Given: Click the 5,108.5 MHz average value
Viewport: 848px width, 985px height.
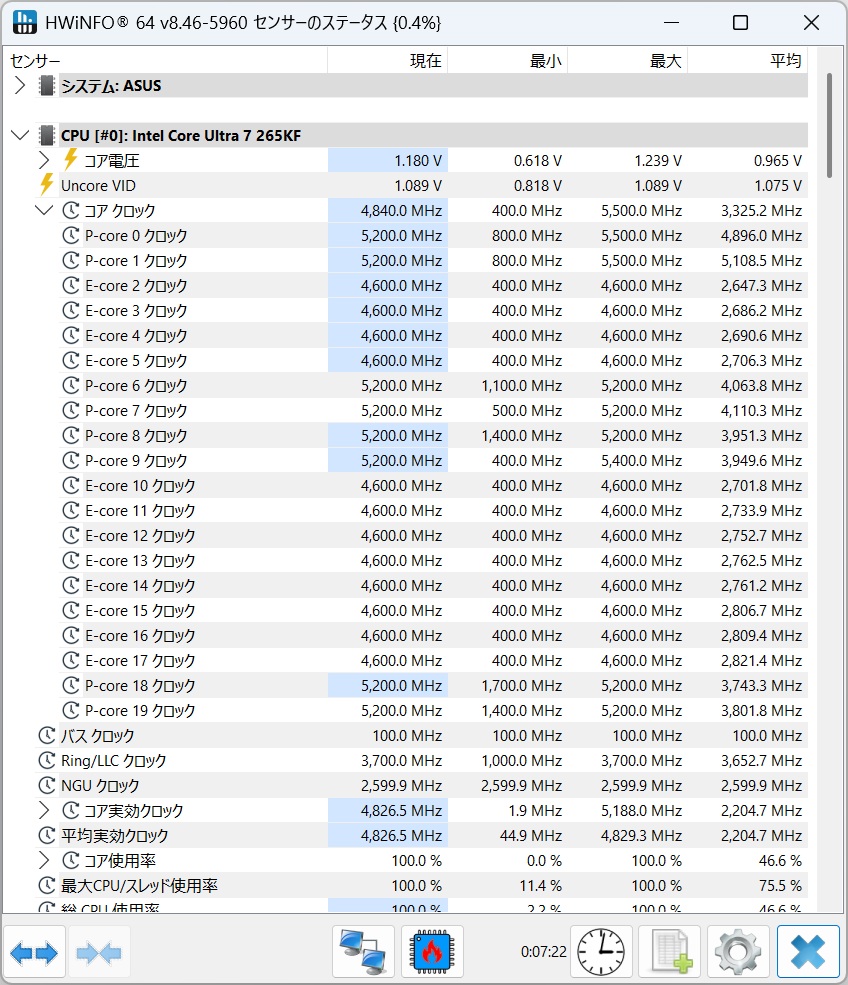Looking at the screenshot, I should 761,260.
